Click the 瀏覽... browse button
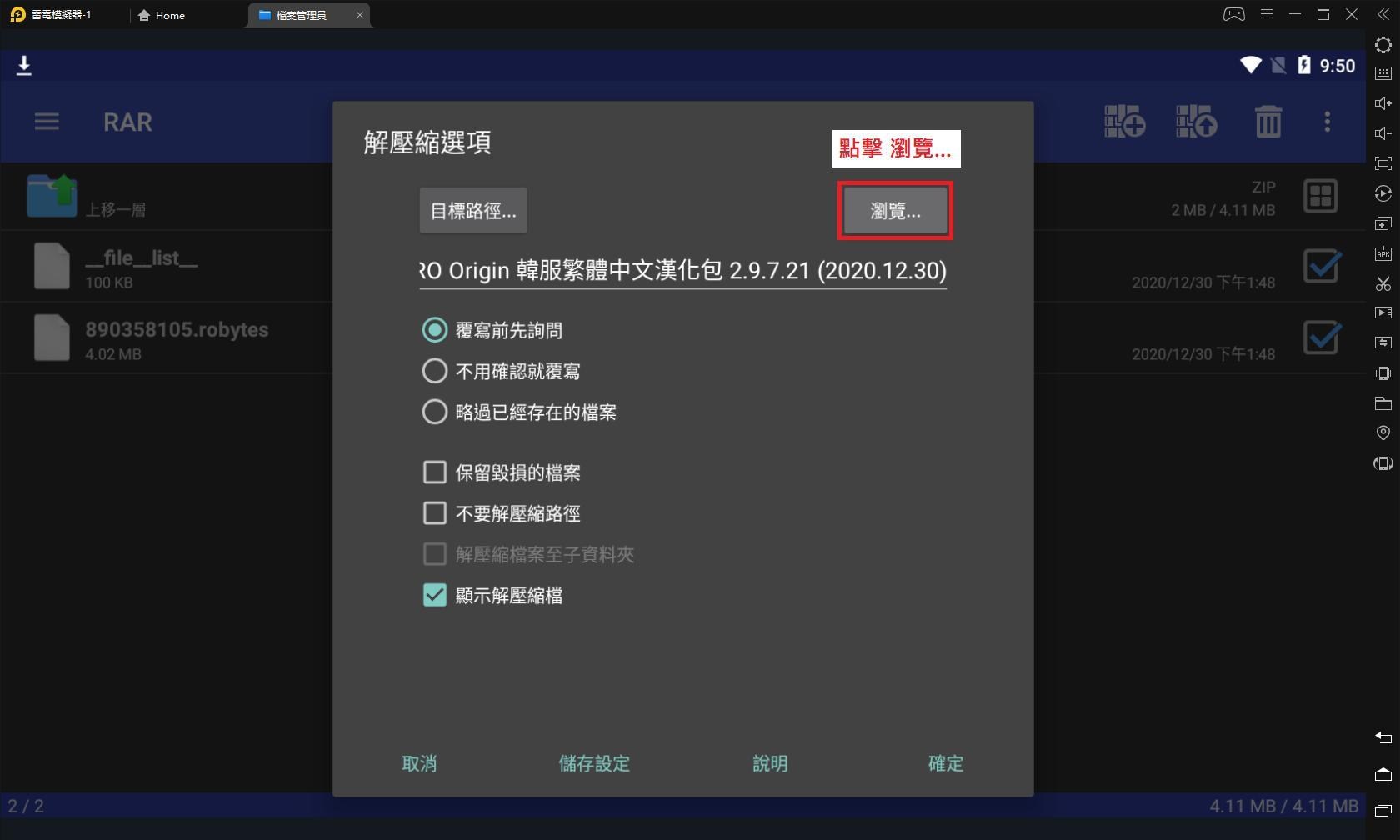Image resolution: width=1400 pixels, height=840 pixels. pos(895,211)
